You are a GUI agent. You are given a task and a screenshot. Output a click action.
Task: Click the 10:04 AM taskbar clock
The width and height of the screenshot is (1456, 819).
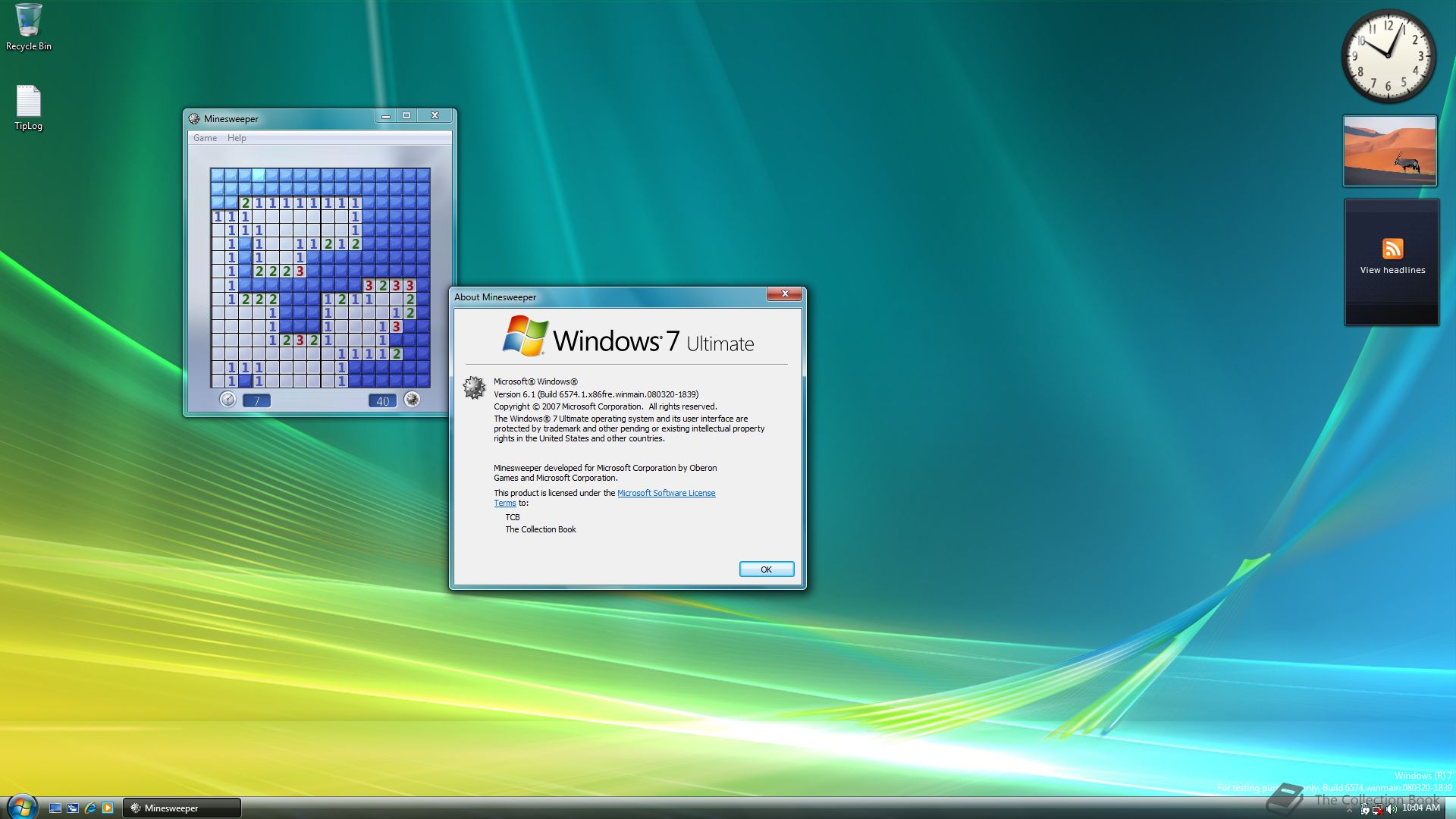pos(1420,808)
